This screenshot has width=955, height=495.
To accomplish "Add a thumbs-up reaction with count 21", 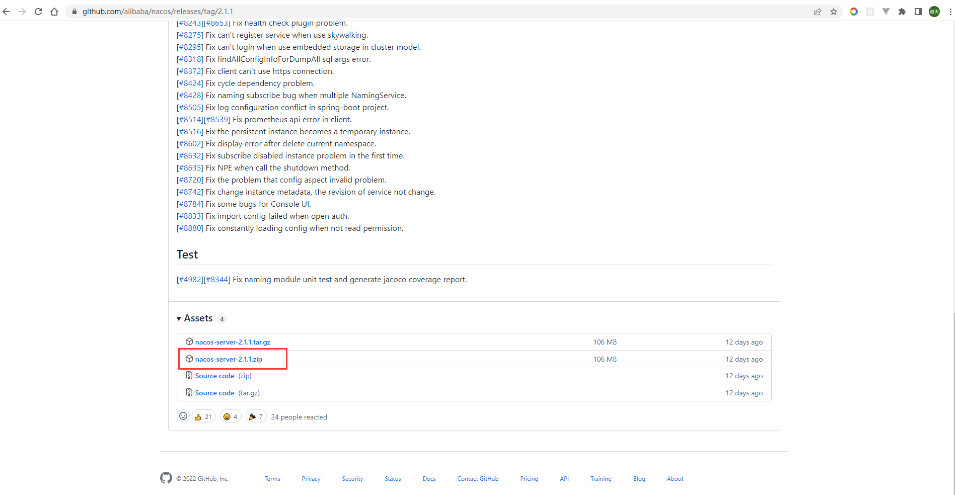I will (203, 417).
